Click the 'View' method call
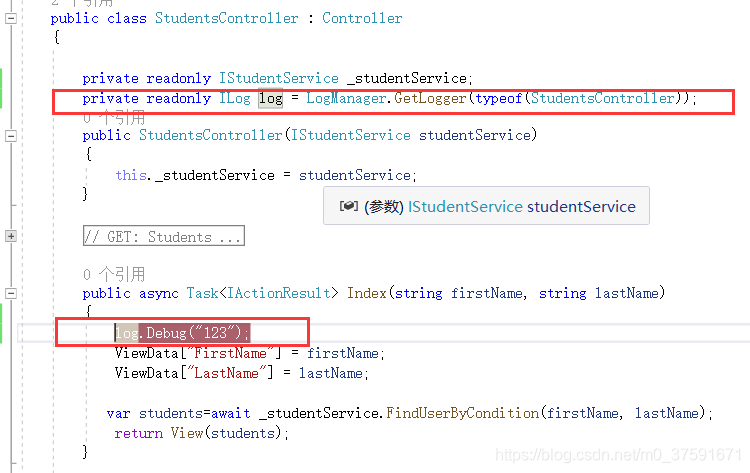750x473 pixels. tap(187, 433)
